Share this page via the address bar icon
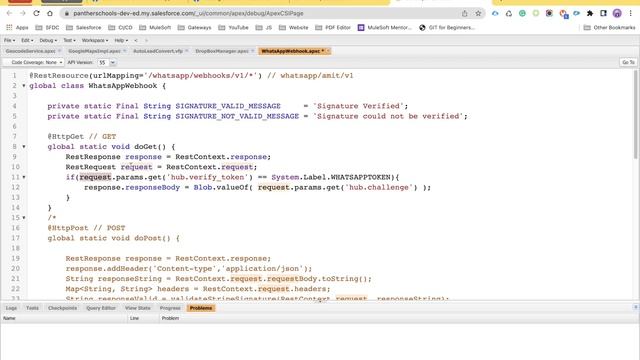 (x=464, y=13)
